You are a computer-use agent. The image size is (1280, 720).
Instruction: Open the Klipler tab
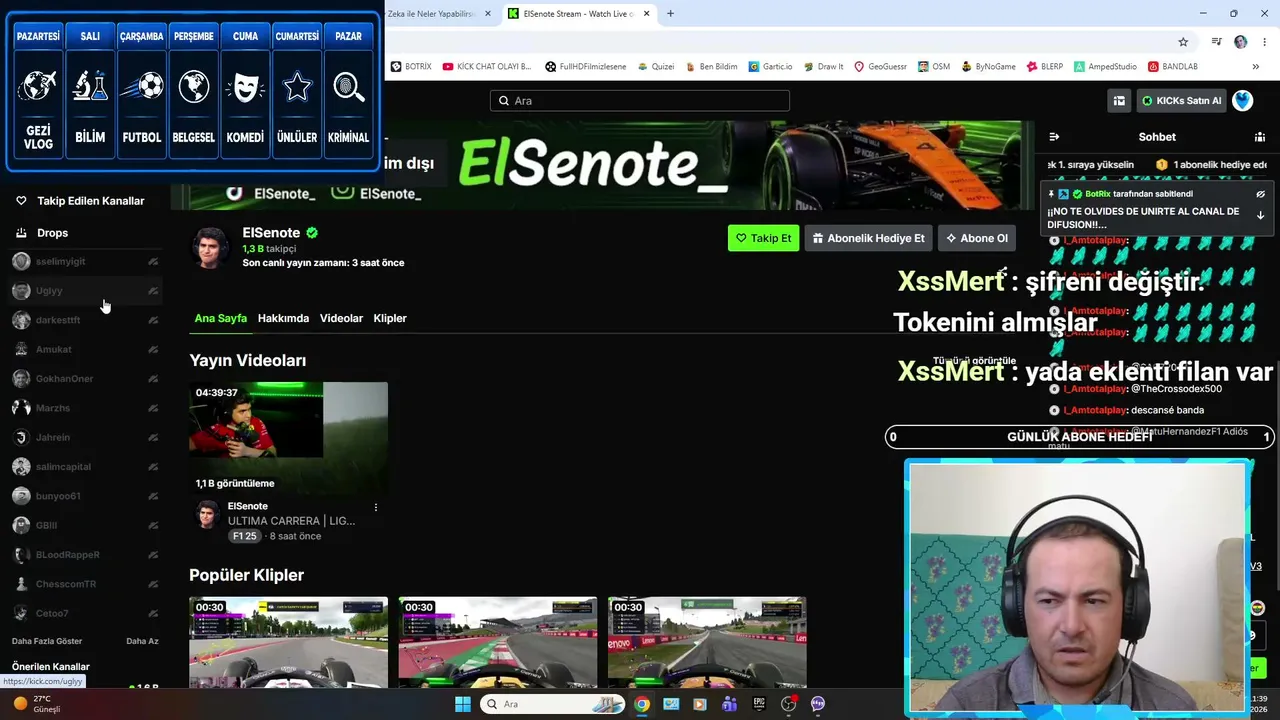390,318
